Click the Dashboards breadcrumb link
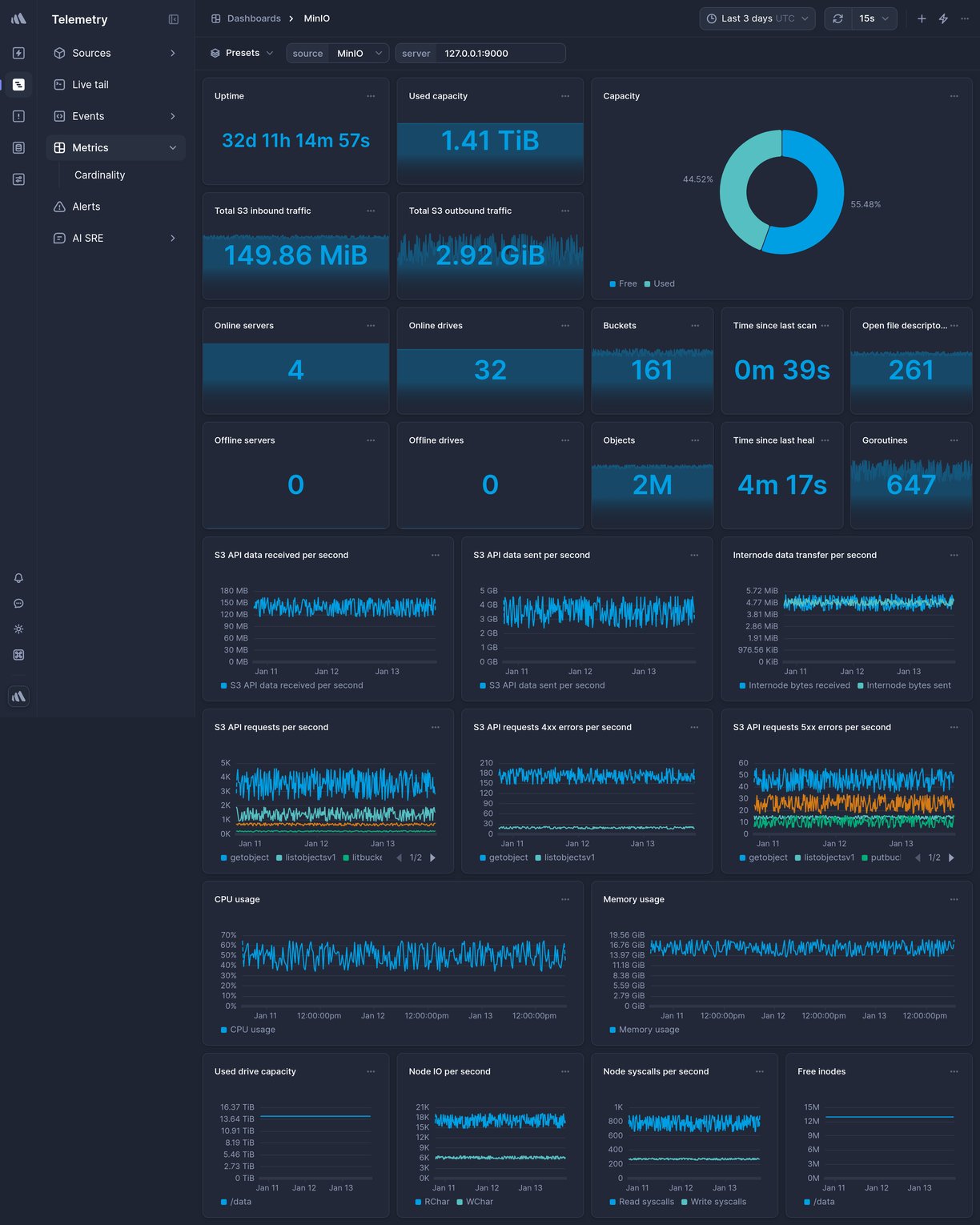Image resolution: width=980 pixels, height=1225 pixels. pos(254,18)
